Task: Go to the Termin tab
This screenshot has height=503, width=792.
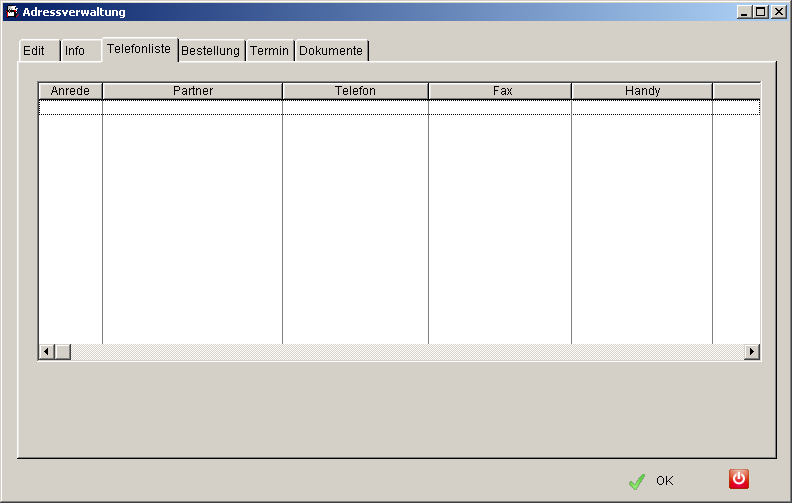Action: point(270,51)
